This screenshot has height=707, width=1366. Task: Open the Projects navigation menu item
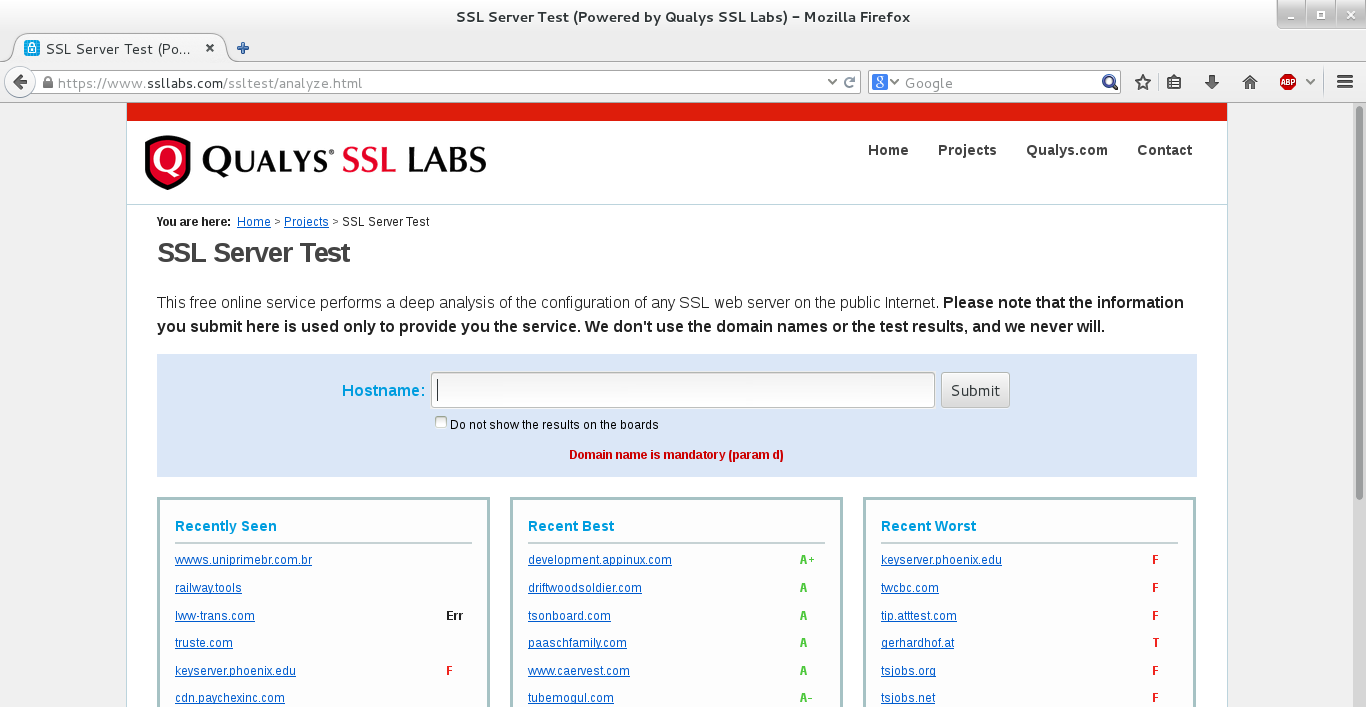click(x=967, y=150)
